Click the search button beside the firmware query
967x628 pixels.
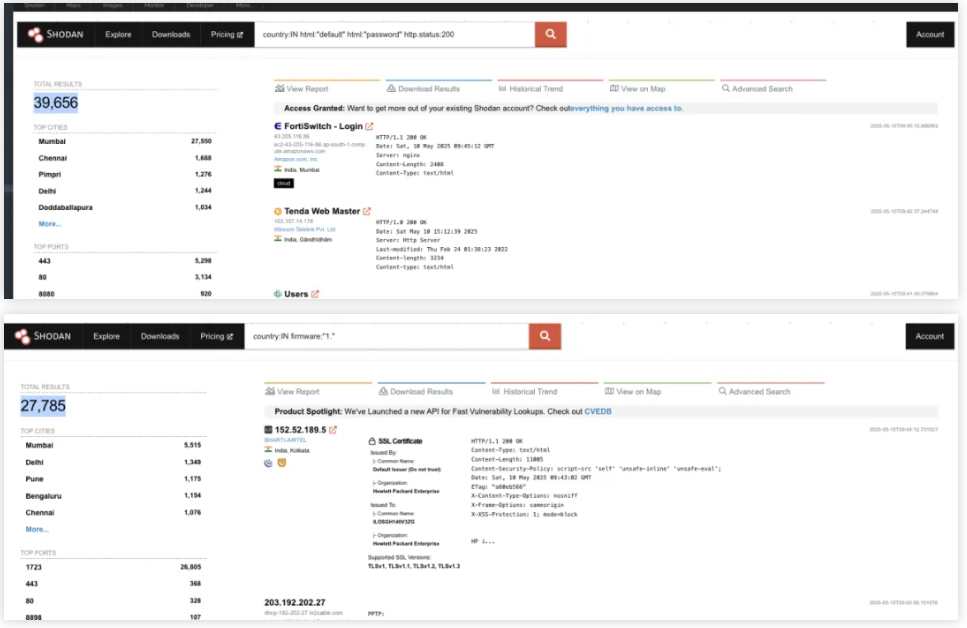[544, 337]
